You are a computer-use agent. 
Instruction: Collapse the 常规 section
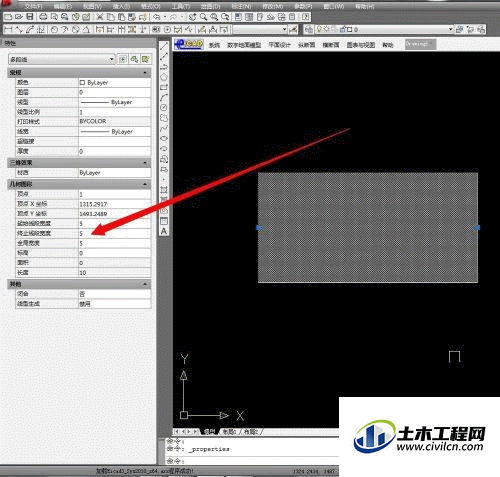pos(145,73)
